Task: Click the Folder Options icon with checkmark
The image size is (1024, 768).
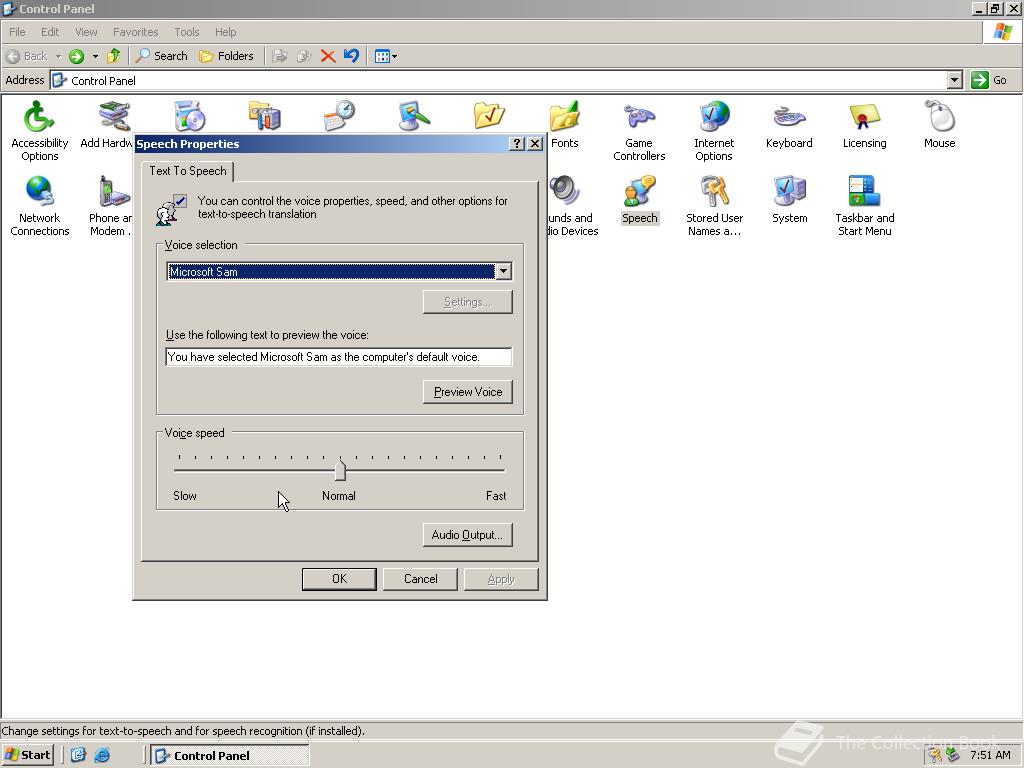Action: (x=489, y=116)
